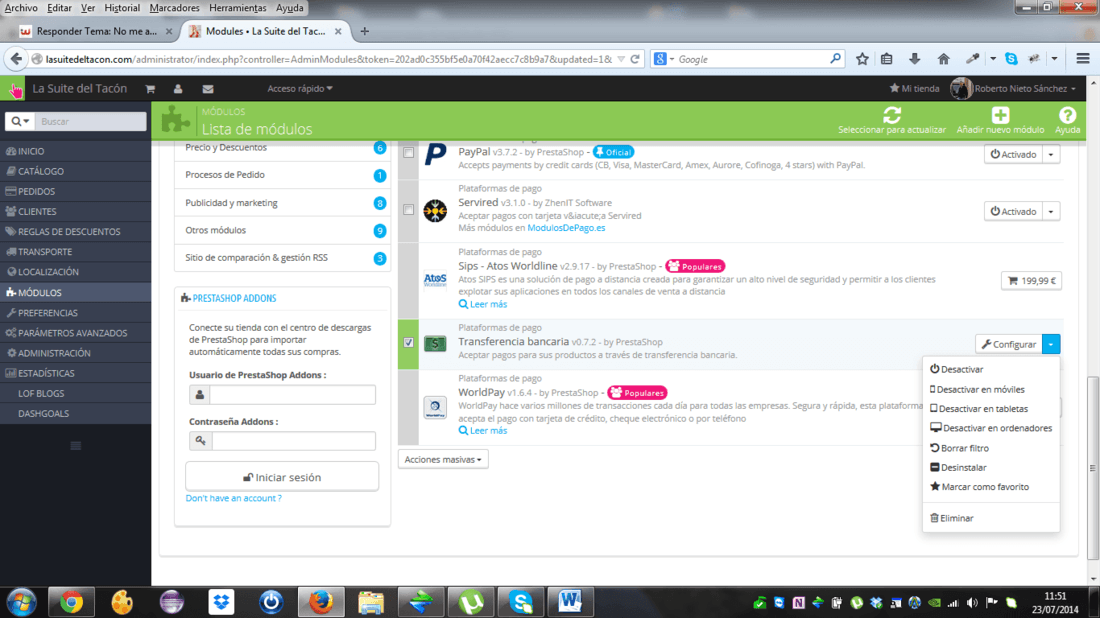This screenshot has height=618, width=1100.
Task: Open a new browser tab
Action: [x=364, y=31]
